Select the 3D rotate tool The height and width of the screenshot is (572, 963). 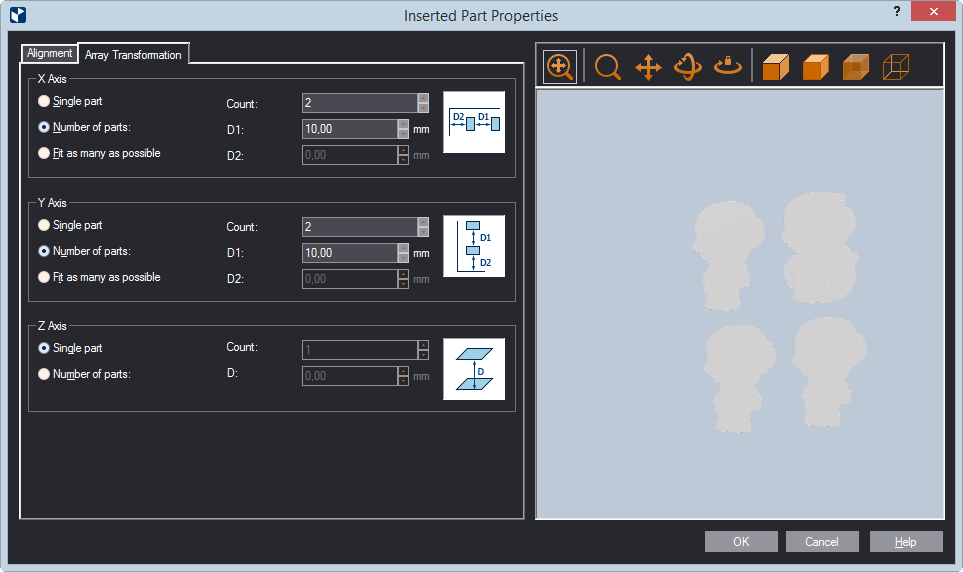tap(688, 67)
